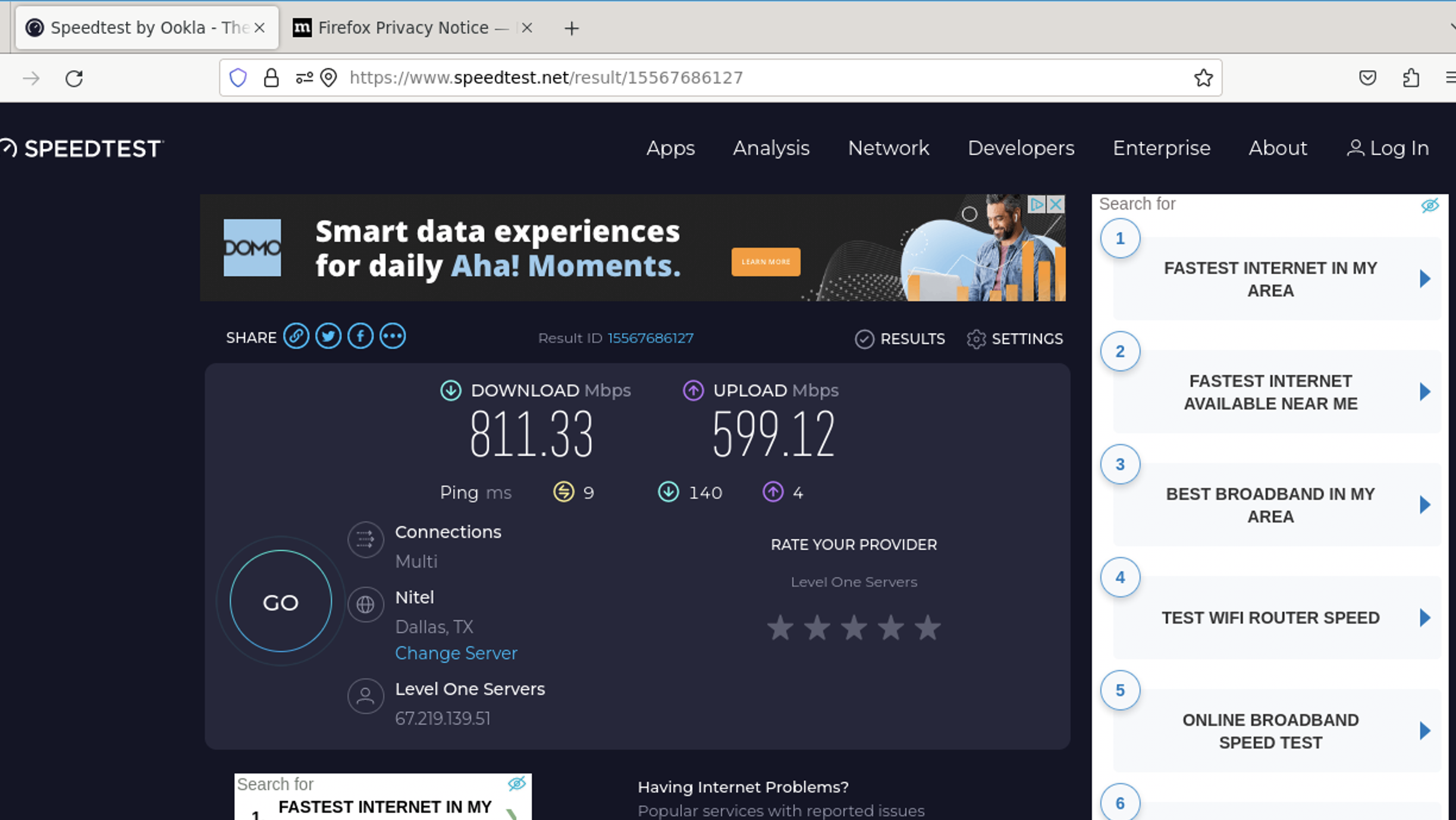Share result on Twitter icon
The width and height of the screenshot is (1456, 820).
[328, 337]
